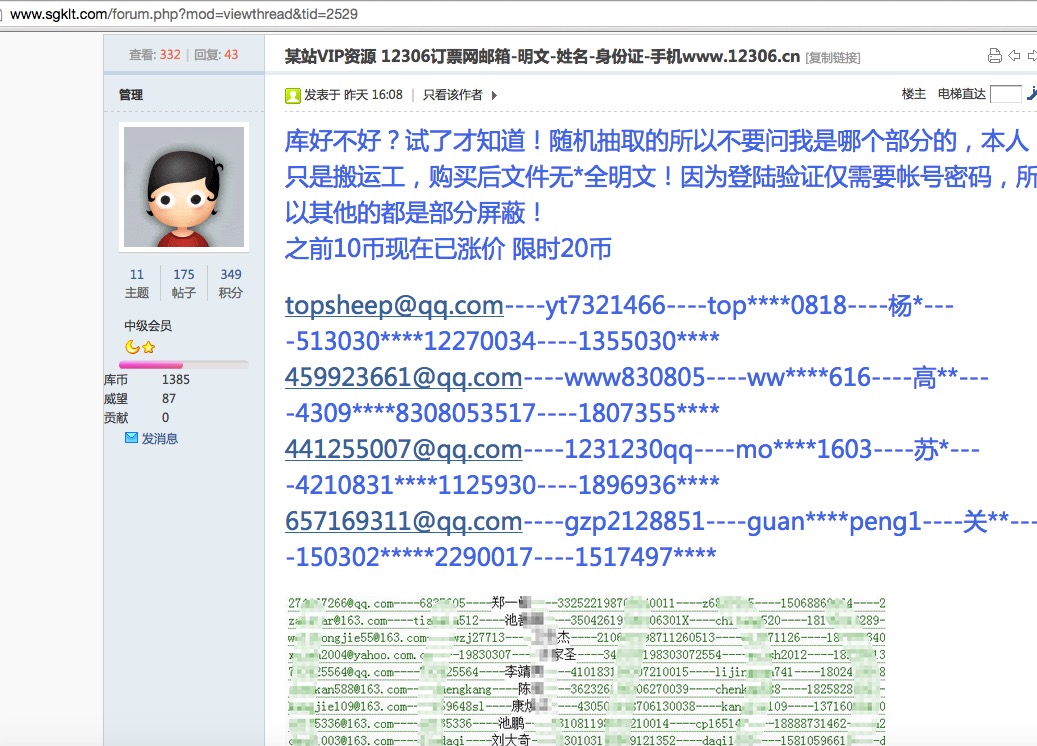Click the 之前10币现在已涨价 price line
The height and width of the screenshot is (746, 1037).
point(448,249)
